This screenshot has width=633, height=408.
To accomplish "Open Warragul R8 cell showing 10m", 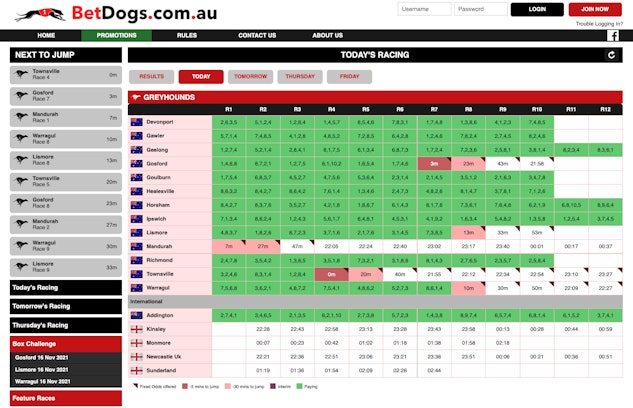I will click(x=468, y=288).
